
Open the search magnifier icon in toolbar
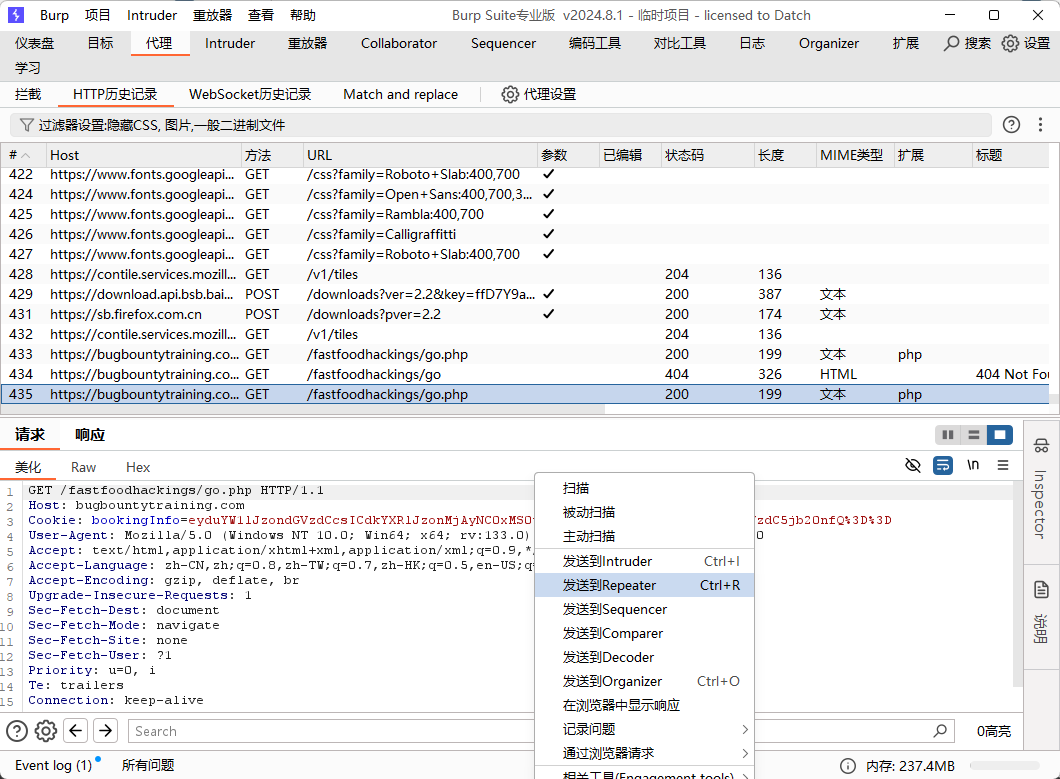pyautogui.click(x=951, y=43)
